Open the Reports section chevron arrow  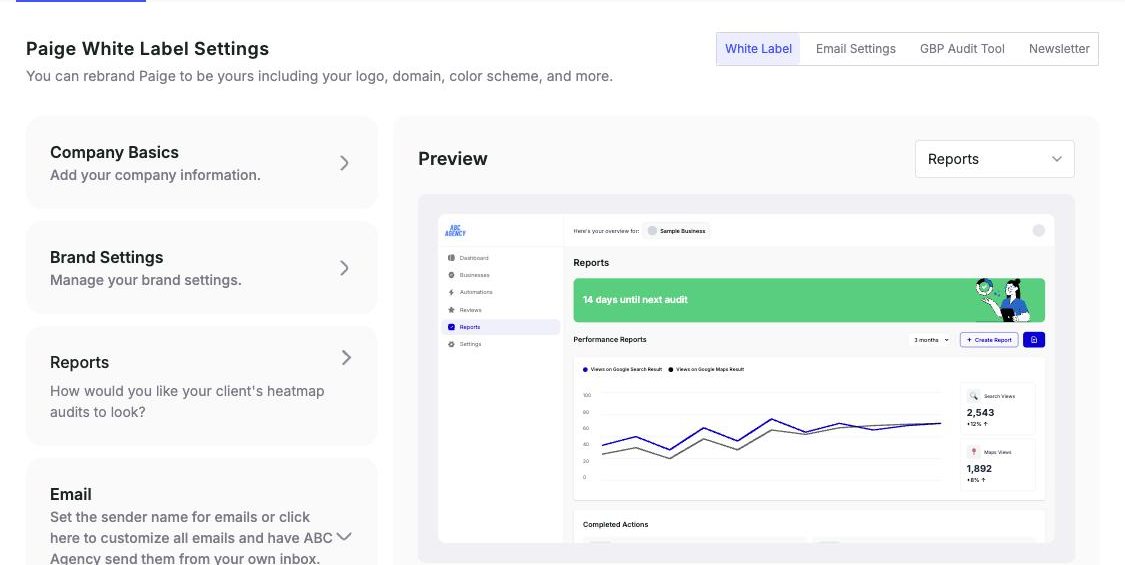click(x=347, y=358)
